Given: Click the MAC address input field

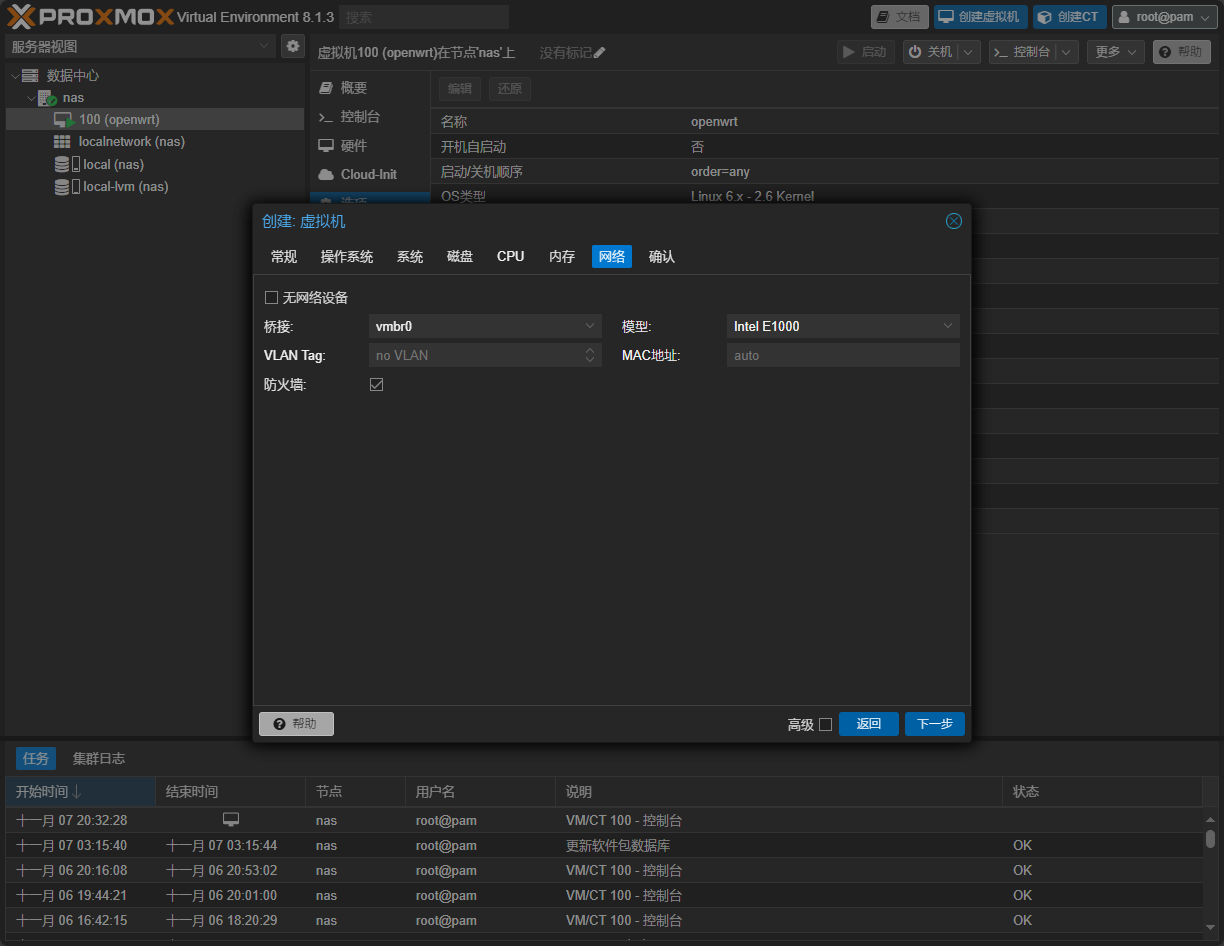Looking at the screenshot, I should click(x=842, y=356).
